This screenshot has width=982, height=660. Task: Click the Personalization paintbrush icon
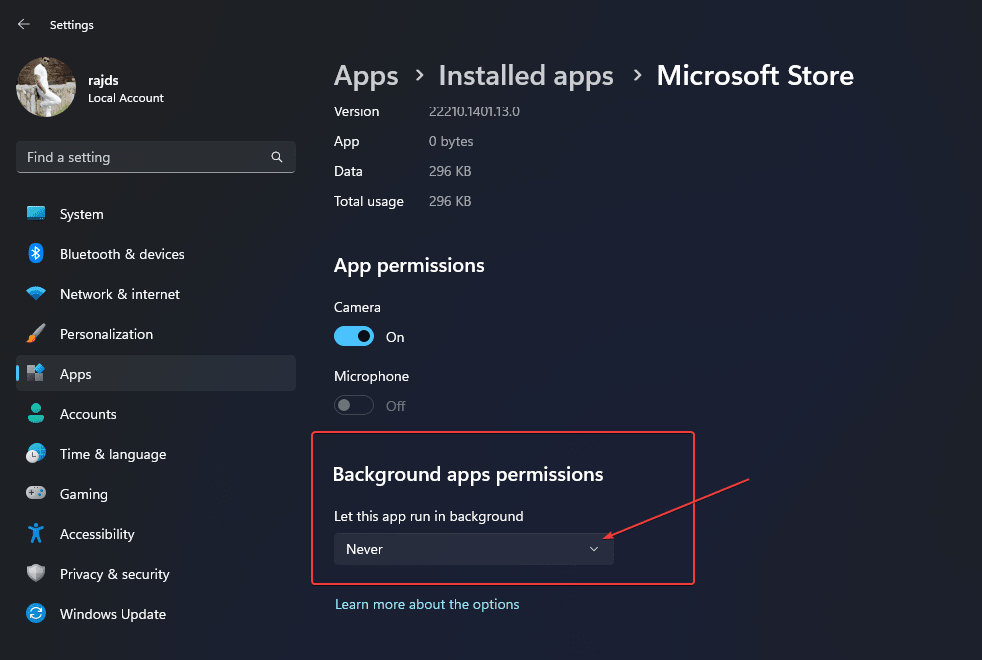click(35, 334)
